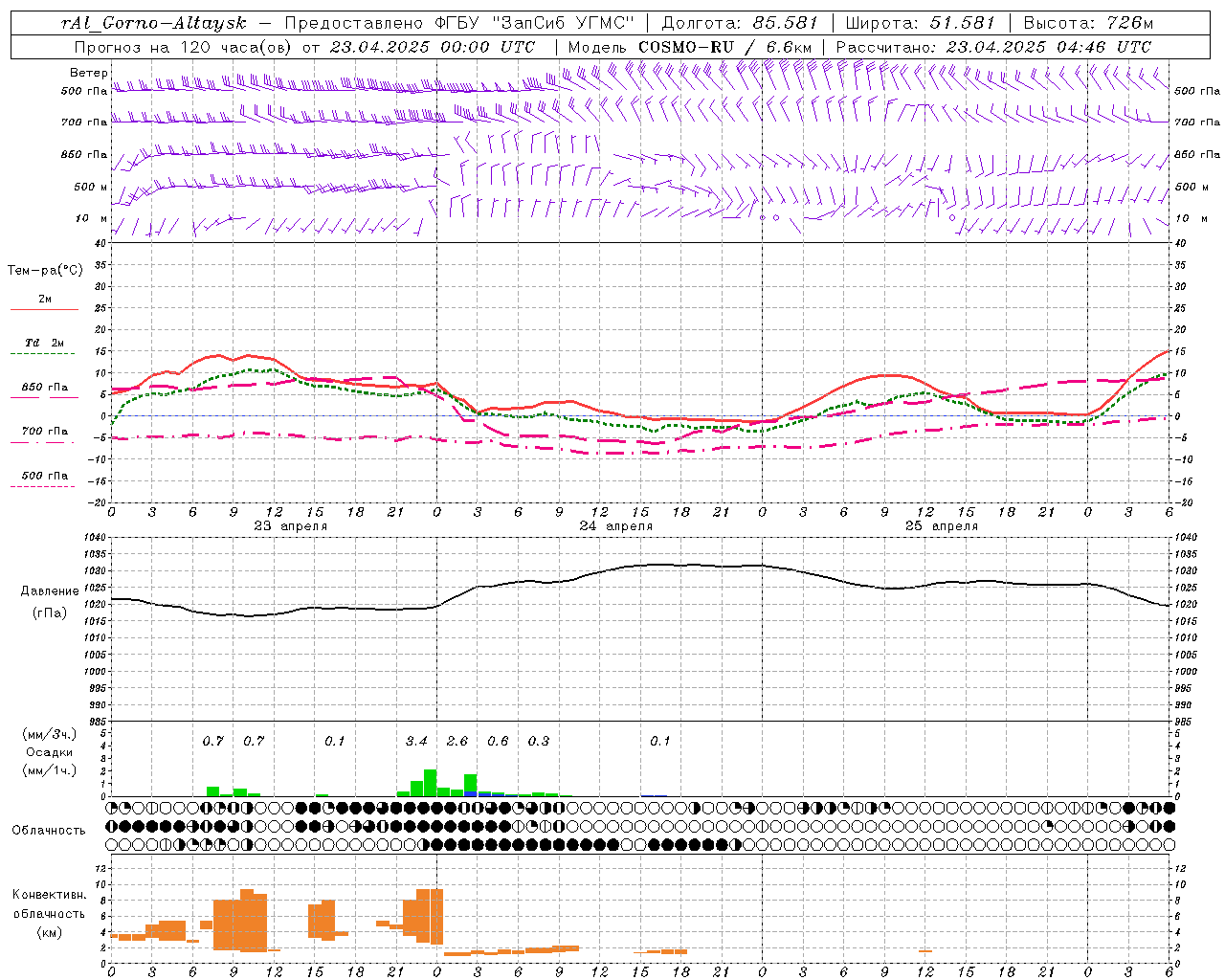Click the (км) unit of convective cloud panel
The height and width of the screenshot is (980, 1225).
(x=49, y=932)
